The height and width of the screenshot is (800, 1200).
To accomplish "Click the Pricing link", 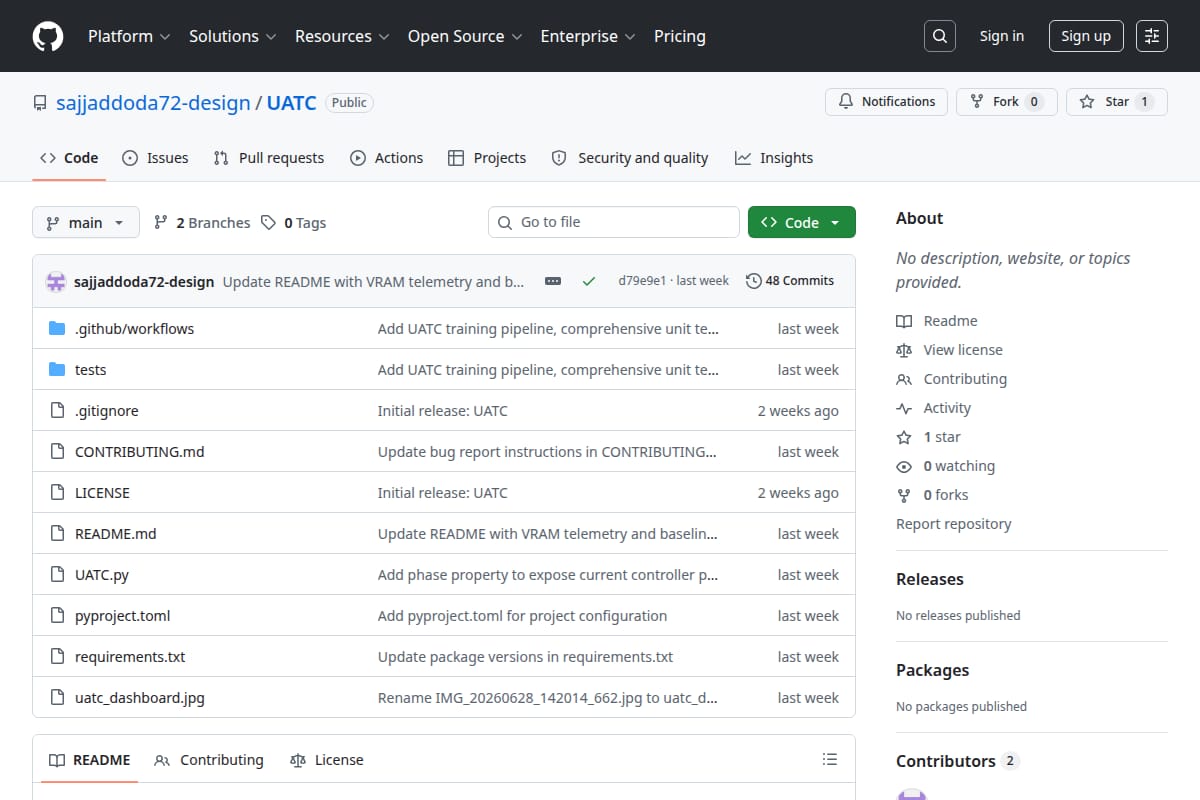I will 680,36.
